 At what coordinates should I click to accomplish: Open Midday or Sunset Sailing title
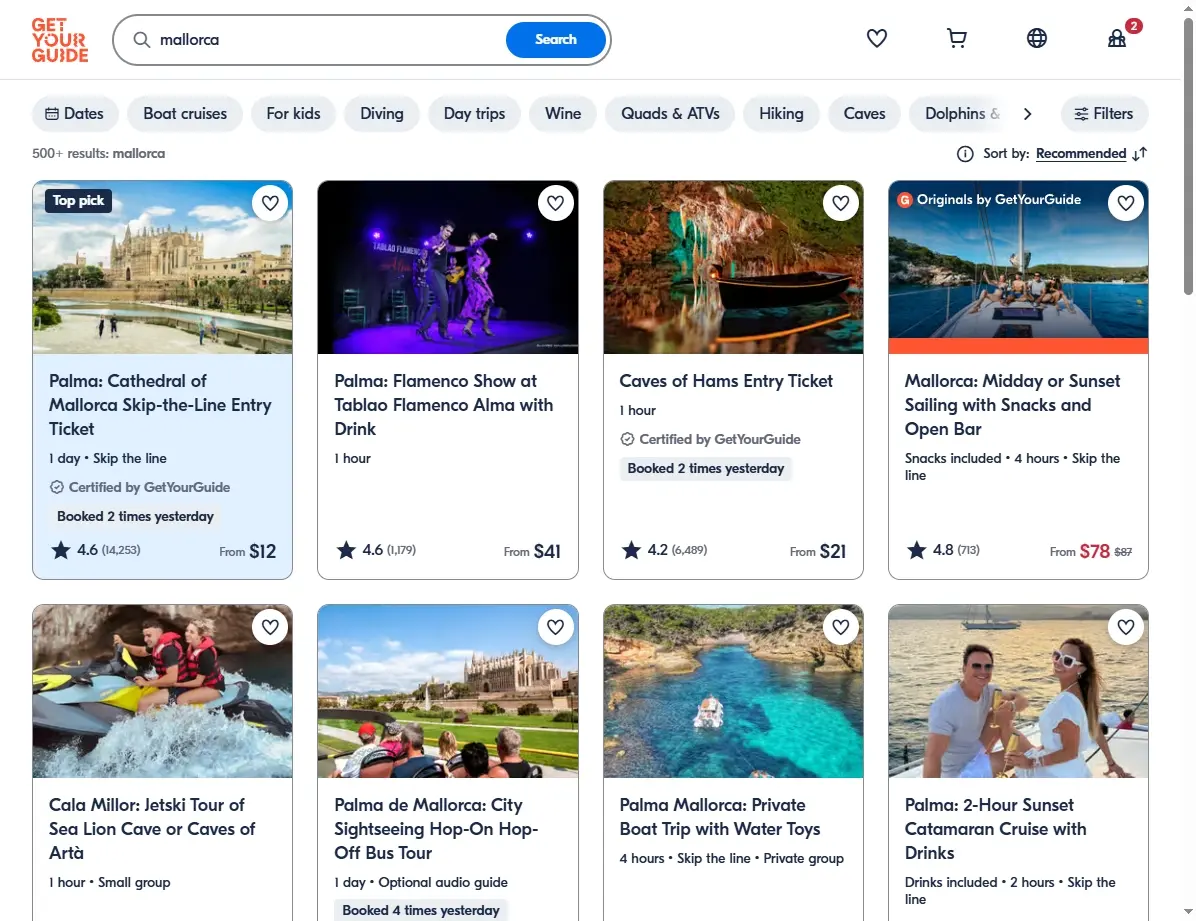click(x=1012, y=405)
